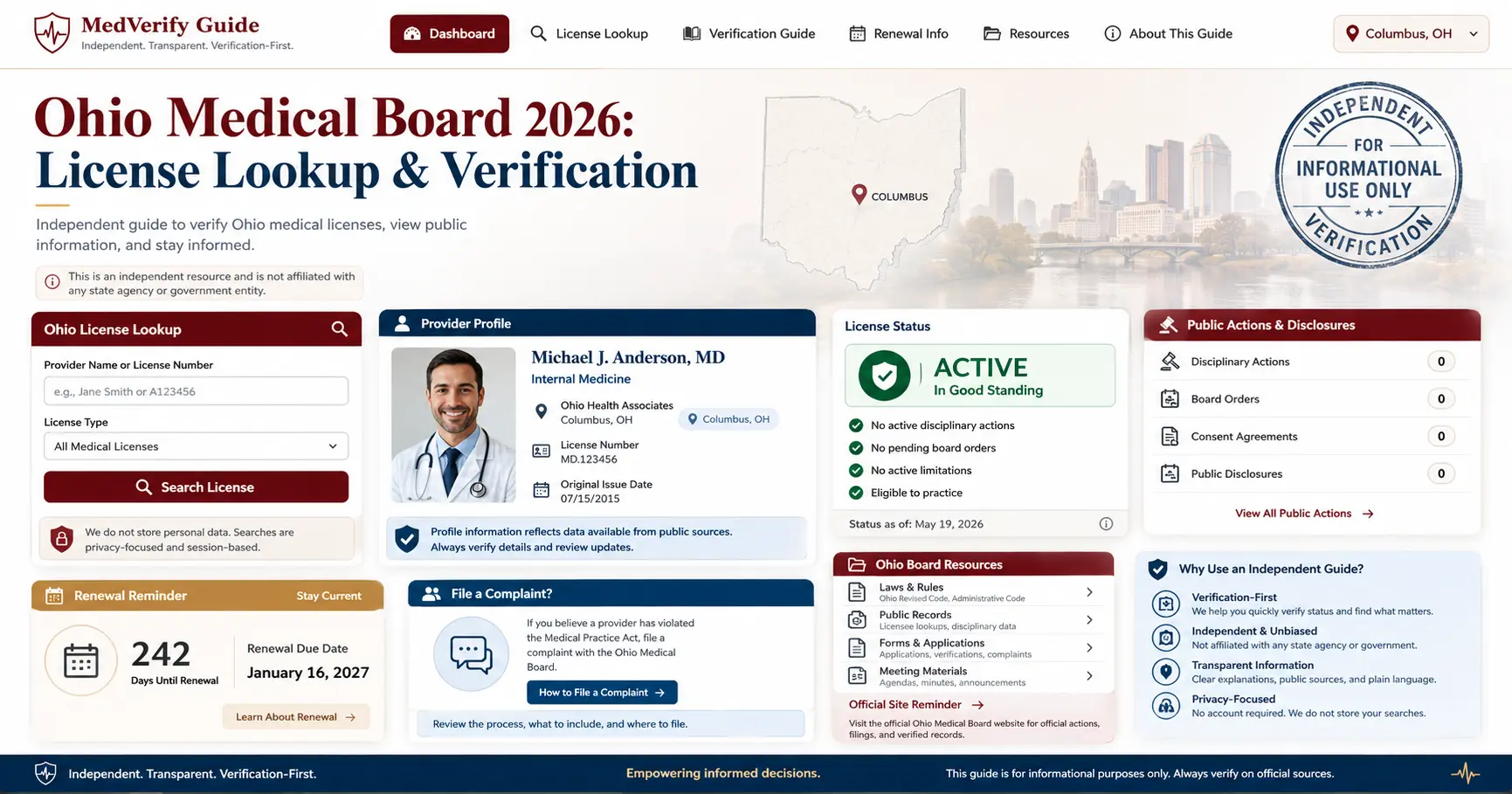
Task: Click the Internal Medicine specialty link
Action: tap(581, 379)
